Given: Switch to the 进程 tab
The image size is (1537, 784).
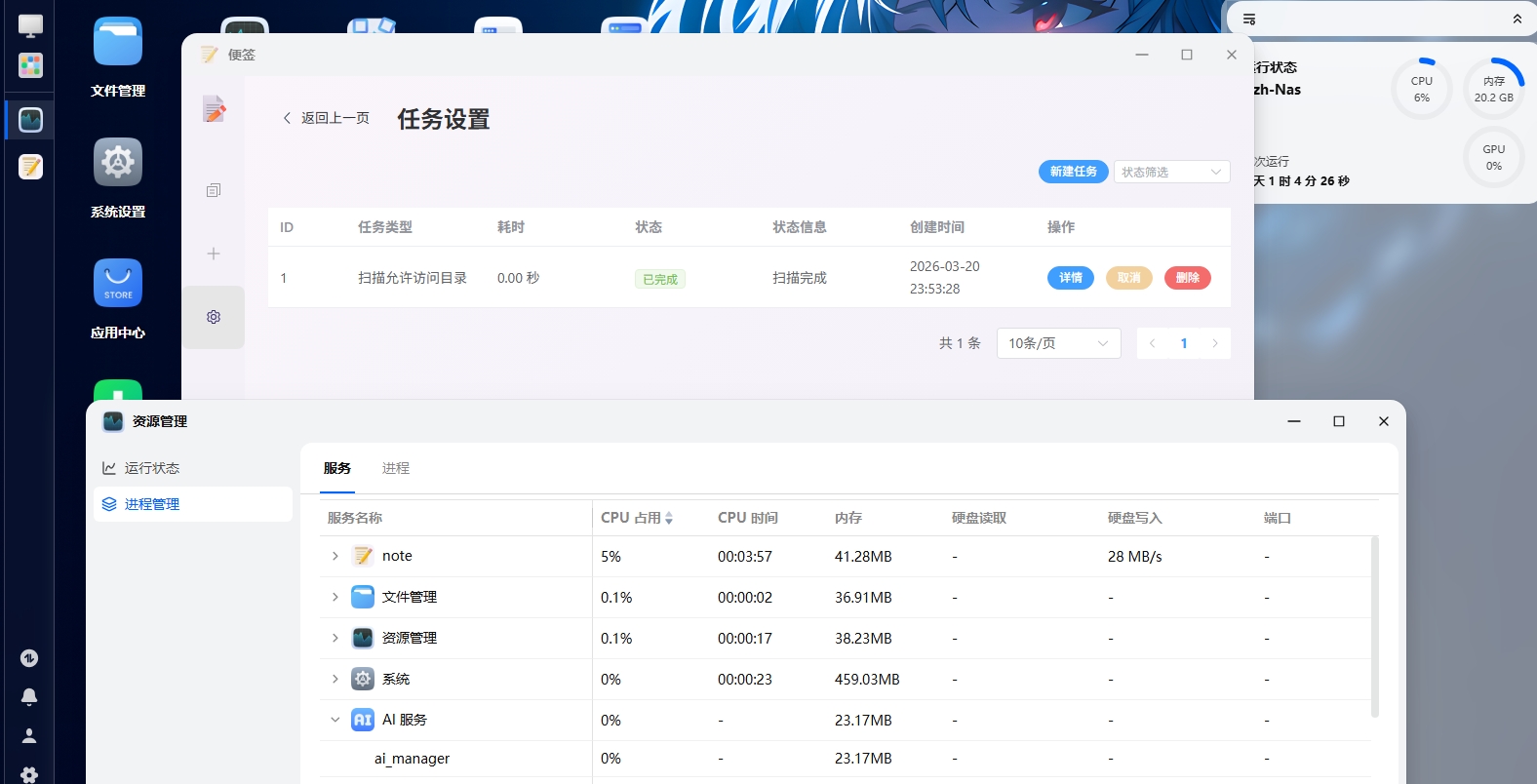Looking at the screenshot, I should (x=396, y=468).
